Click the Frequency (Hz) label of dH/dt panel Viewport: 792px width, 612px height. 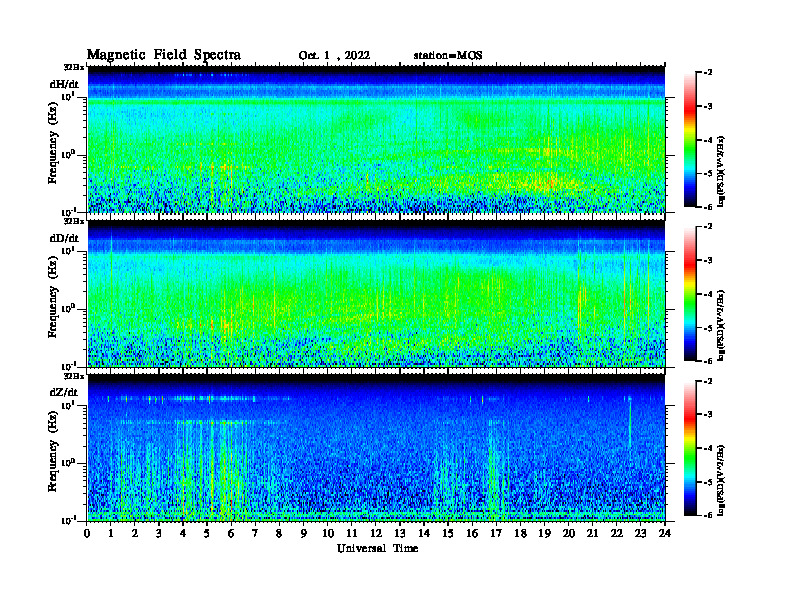(53, 145)
